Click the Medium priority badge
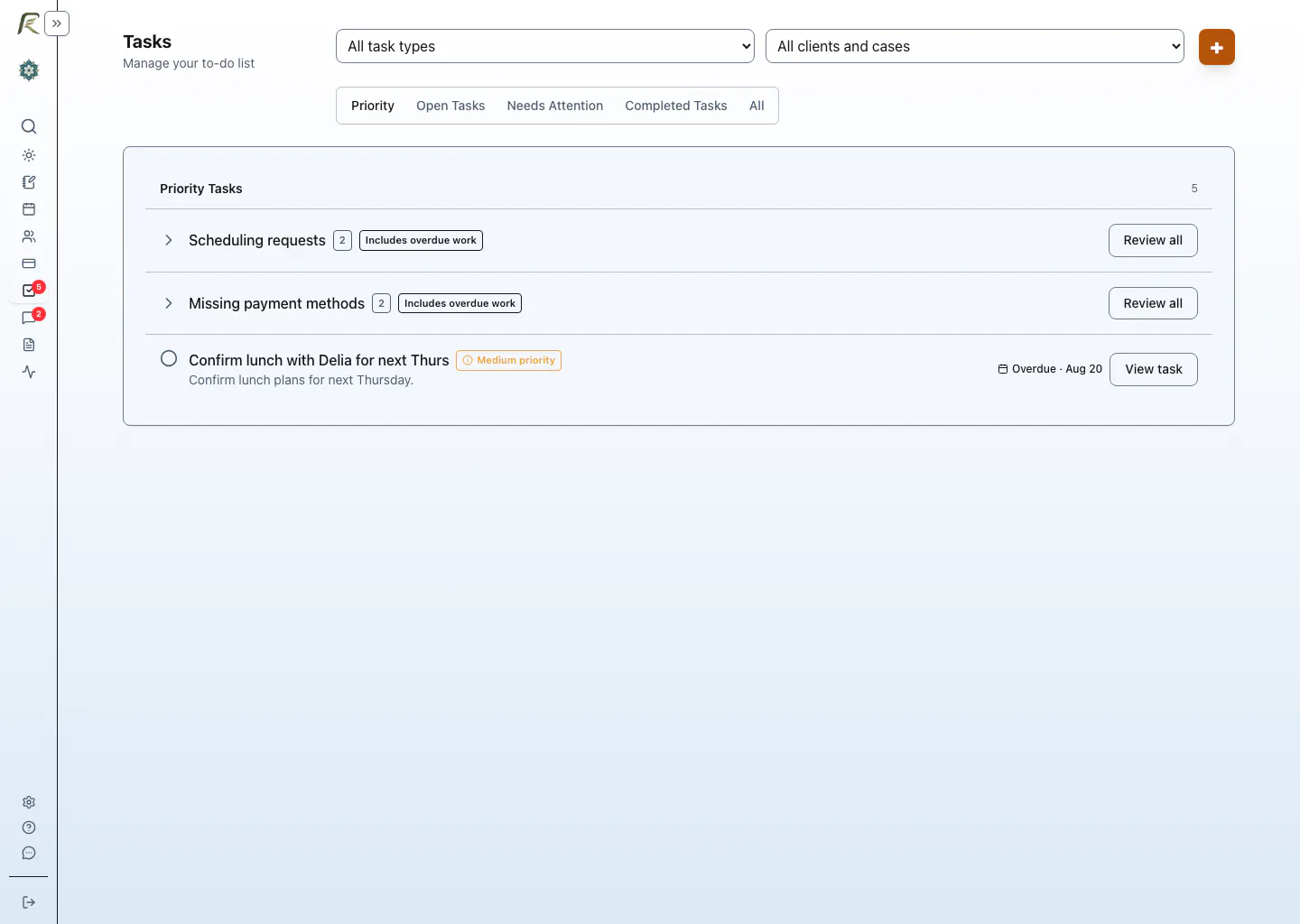 (x=508, y=360)
